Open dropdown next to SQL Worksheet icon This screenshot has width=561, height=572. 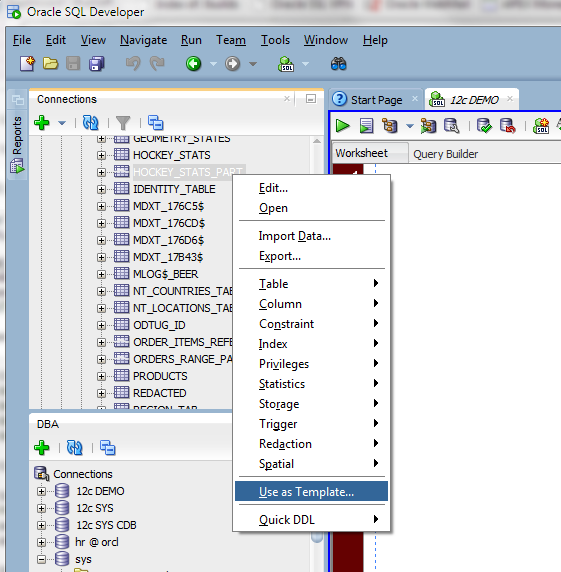click(x=306, y=64)
